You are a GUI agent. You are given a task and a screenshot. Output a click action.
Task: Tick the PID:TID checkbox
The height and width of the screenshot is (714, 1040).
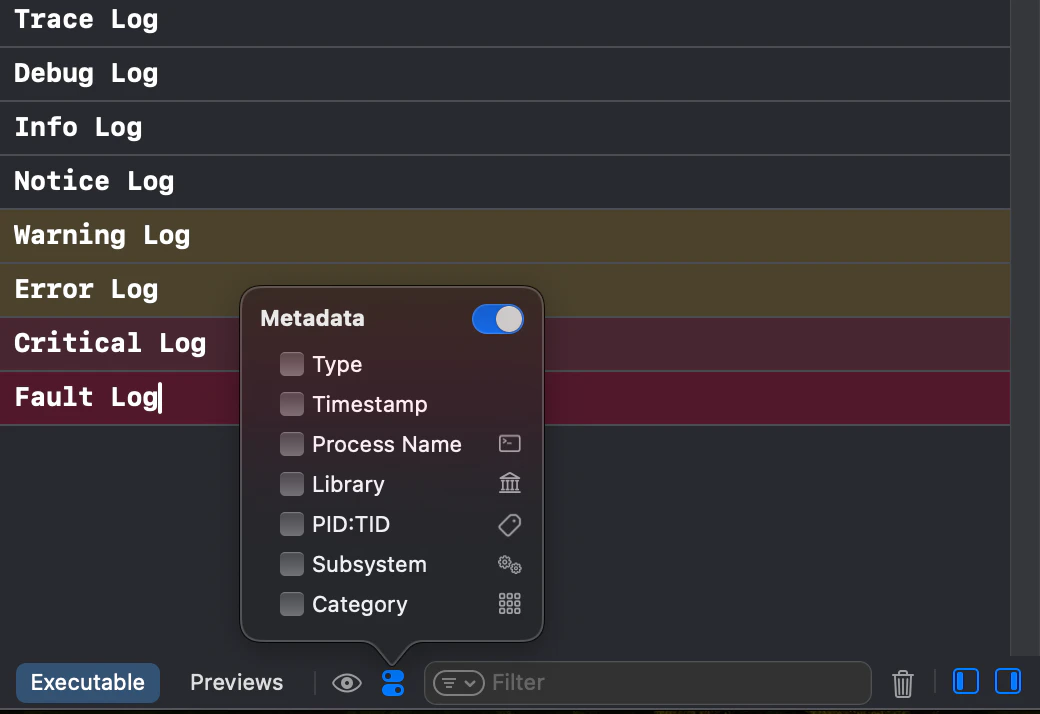292,524
